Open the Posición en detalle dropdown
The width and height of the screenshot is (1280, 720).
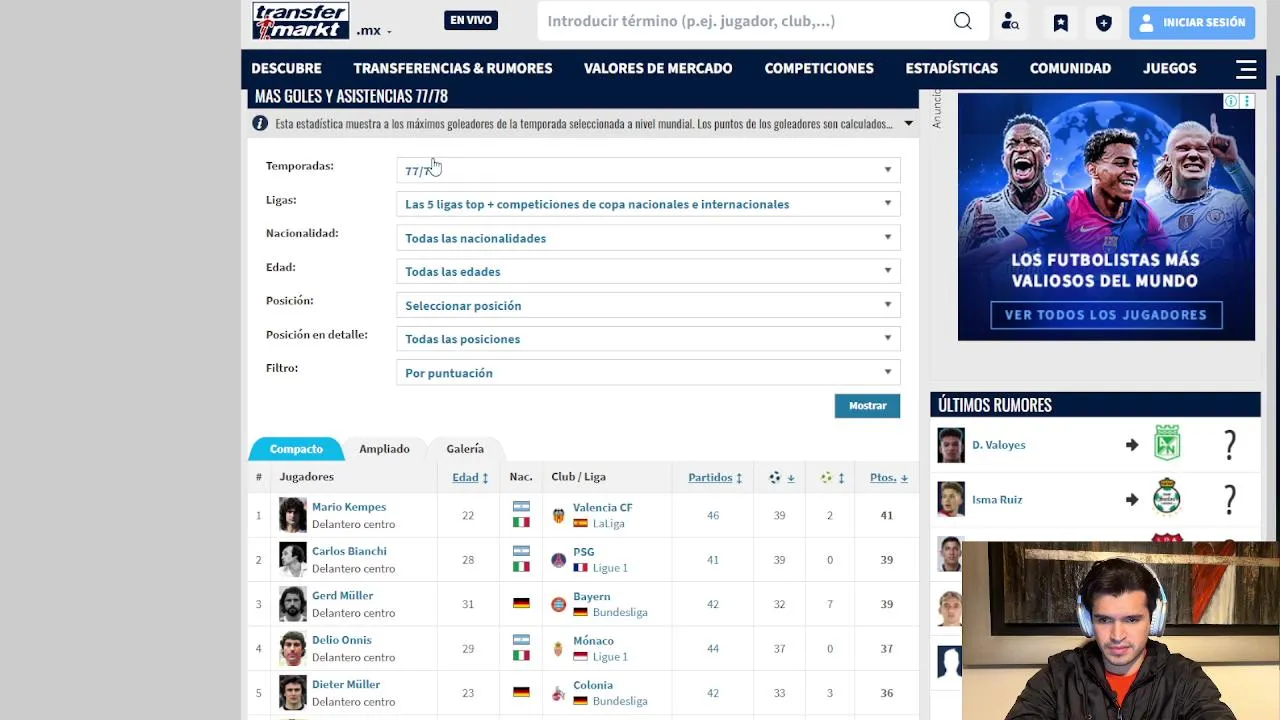648,339
